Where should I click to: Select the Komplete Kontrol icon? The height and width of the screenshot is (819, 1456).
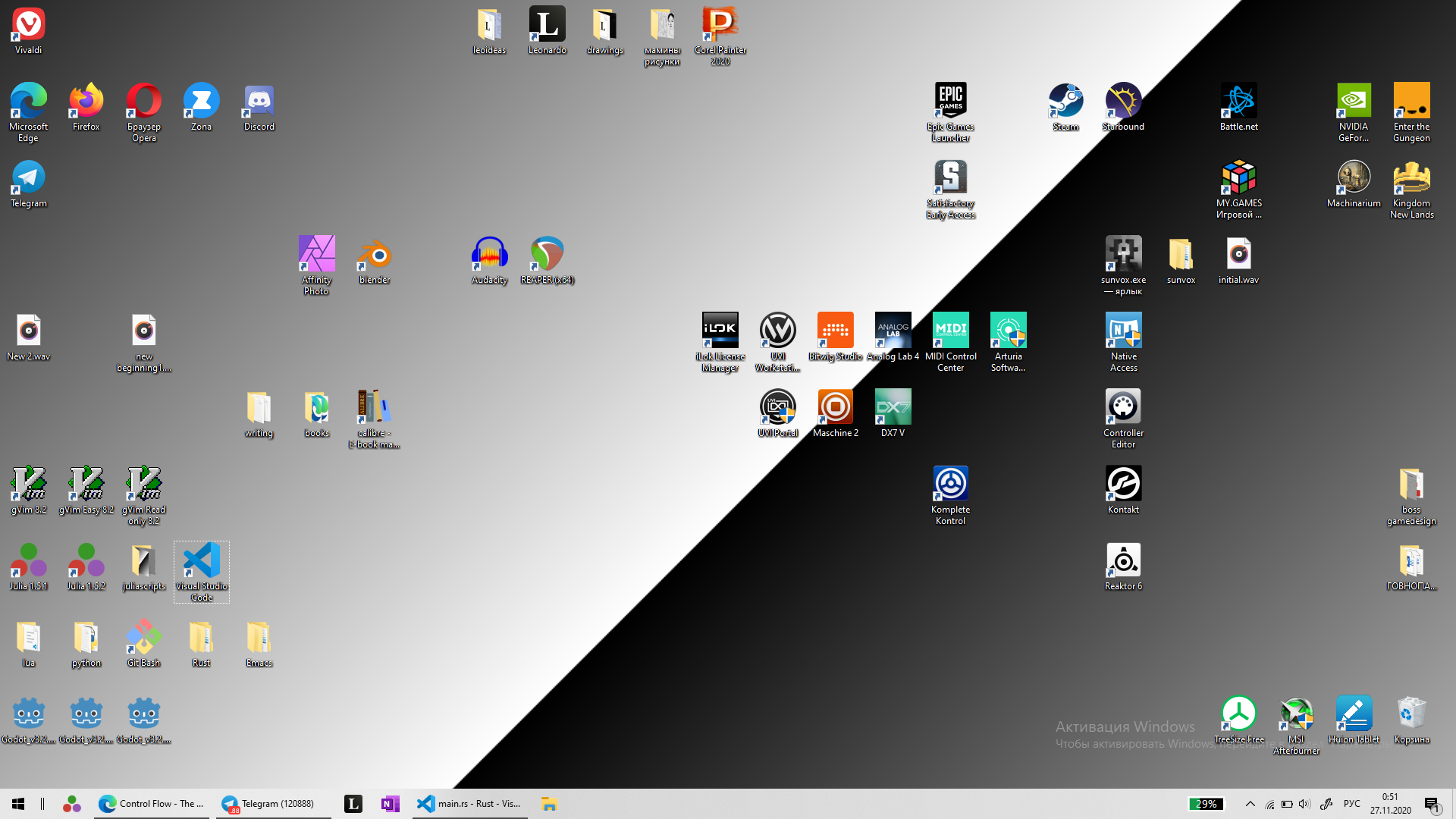pyautogui.click(x=951, y=495)
